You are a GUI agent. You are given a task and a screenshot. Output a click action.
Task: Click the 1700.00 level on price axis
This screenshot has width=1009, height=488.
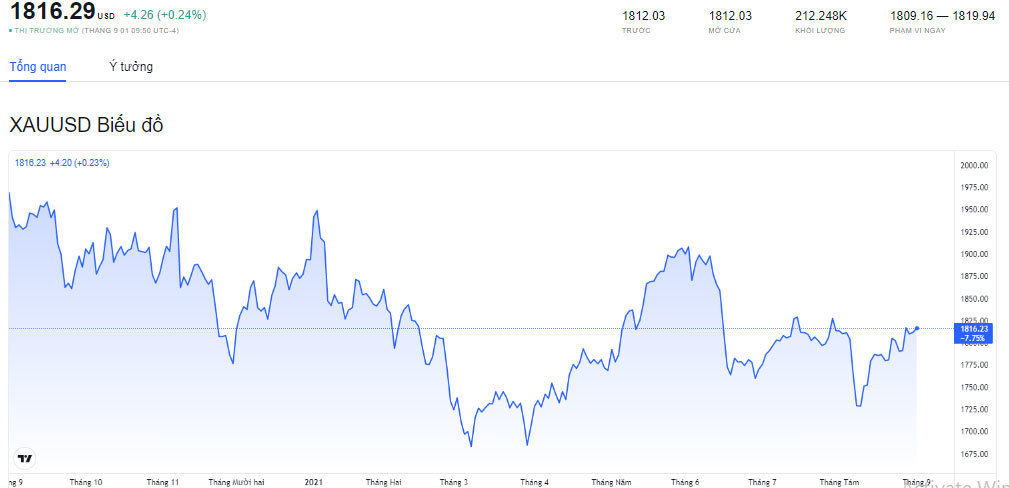(974, 431)
